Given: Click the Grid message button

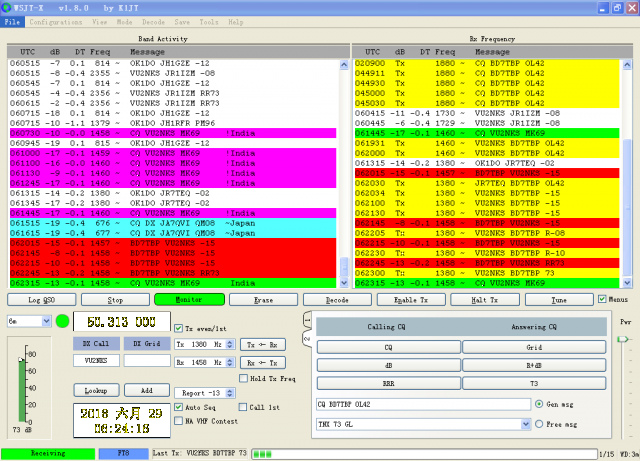Looking at the screenshot, I should point(534,347).
